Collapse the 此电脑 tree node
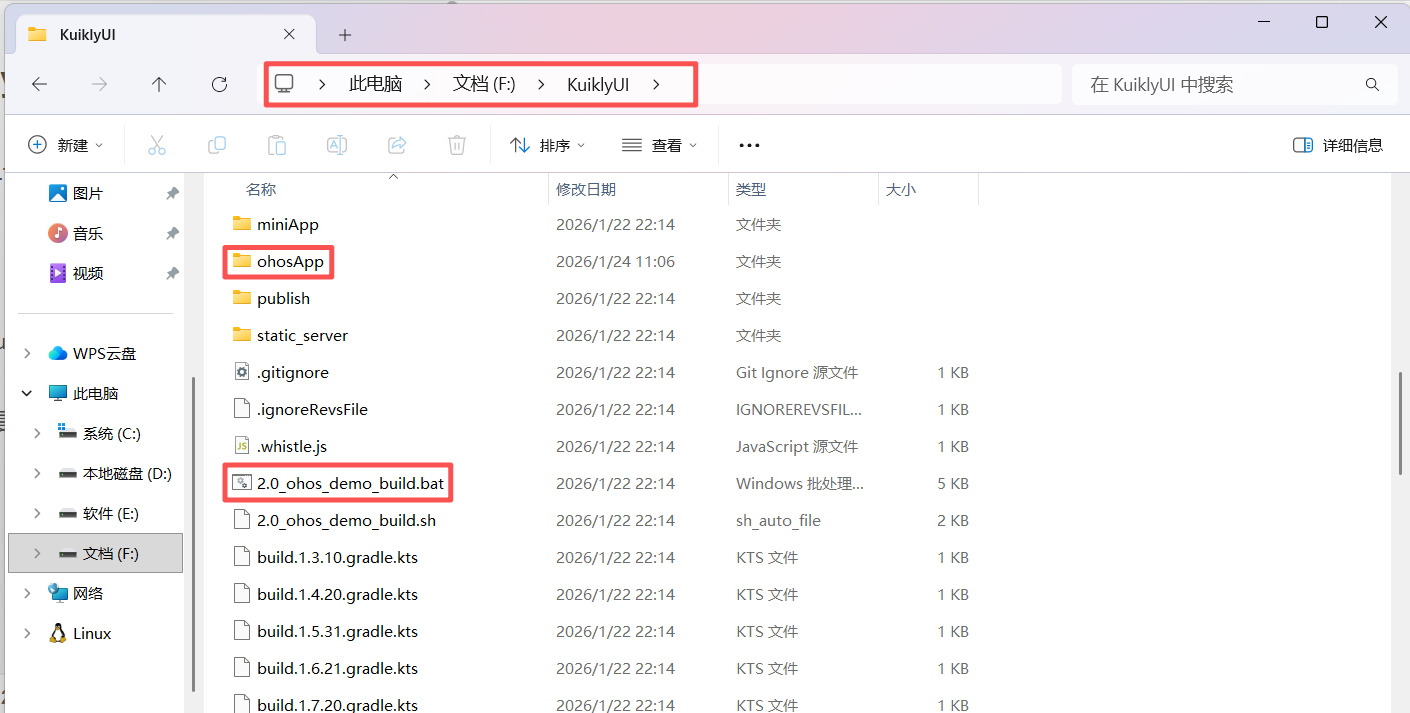 pos(27,393)
